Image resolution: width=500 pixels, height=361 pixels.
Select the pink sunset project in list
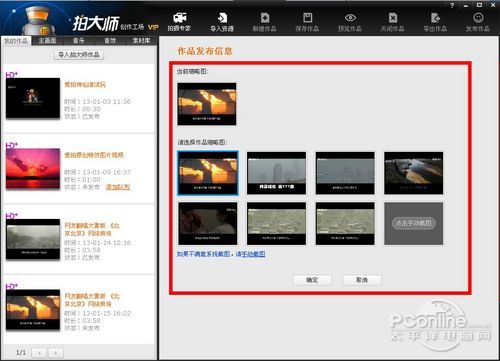(79, 169)
